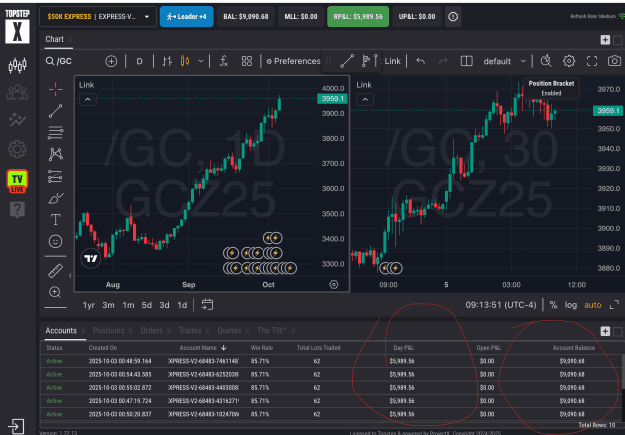Viewport: 625px width, 435px height.
Task: Select the flag marker tool in floating toolbar
Action: [x=366, y=61]
